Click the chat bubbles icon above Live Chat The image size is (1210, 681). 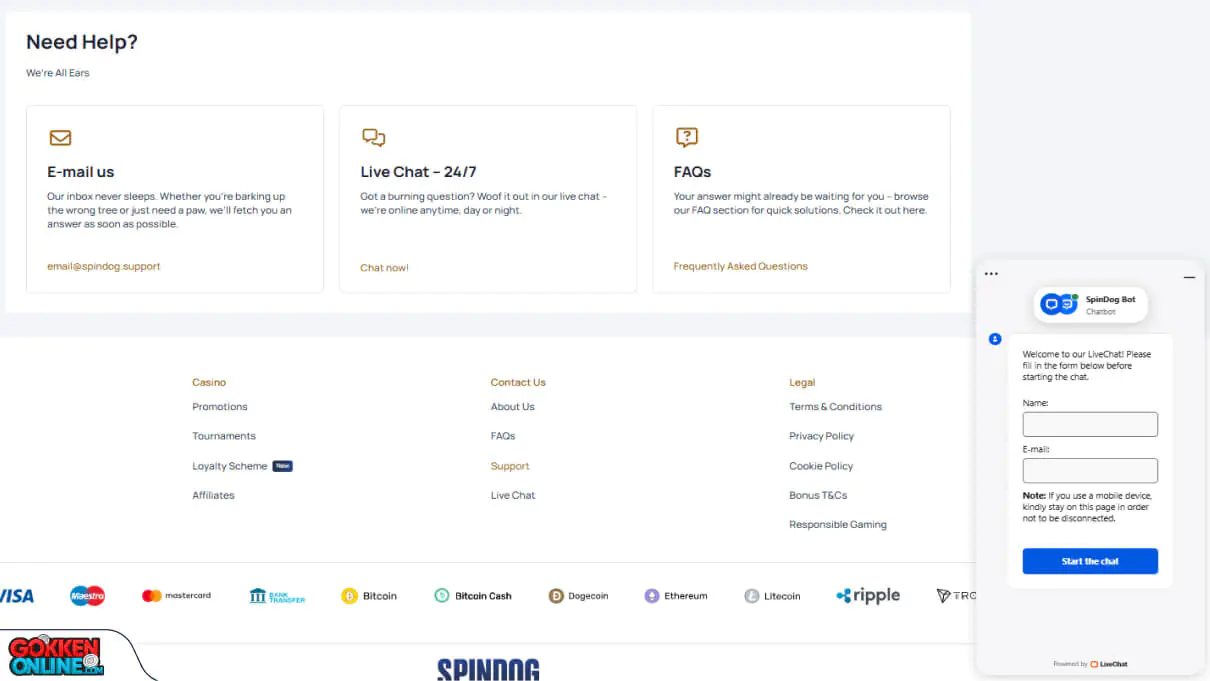373,138
